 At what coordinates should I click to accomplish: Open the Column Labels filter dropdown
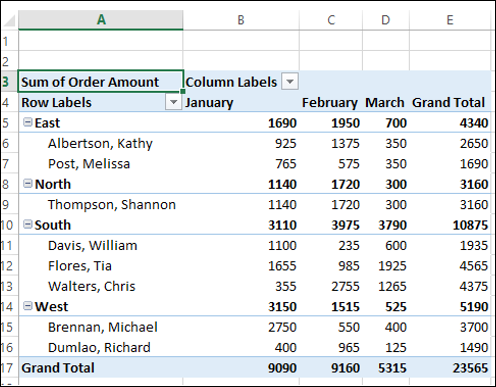coord(290,82)
